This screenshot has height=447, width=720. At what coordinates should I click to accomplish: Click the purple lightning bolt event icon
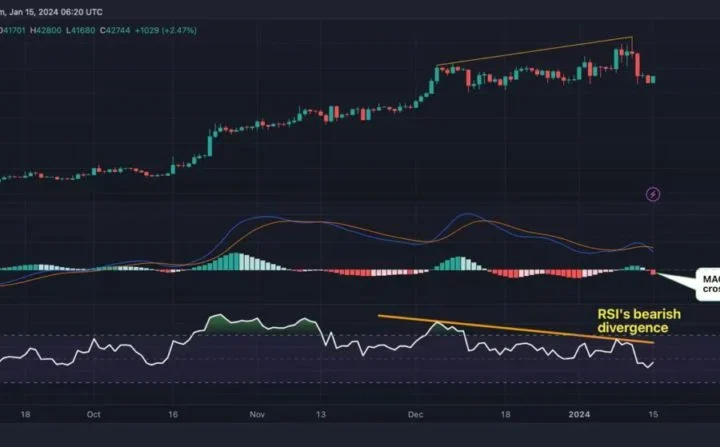[x=653, y=194]
